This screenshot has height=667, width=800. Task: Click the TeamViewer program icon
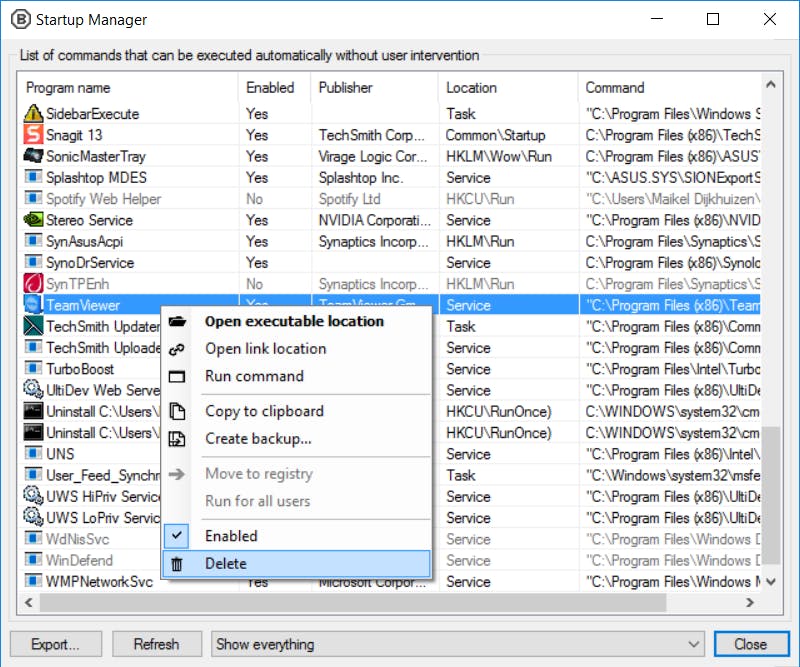(33, 305)
